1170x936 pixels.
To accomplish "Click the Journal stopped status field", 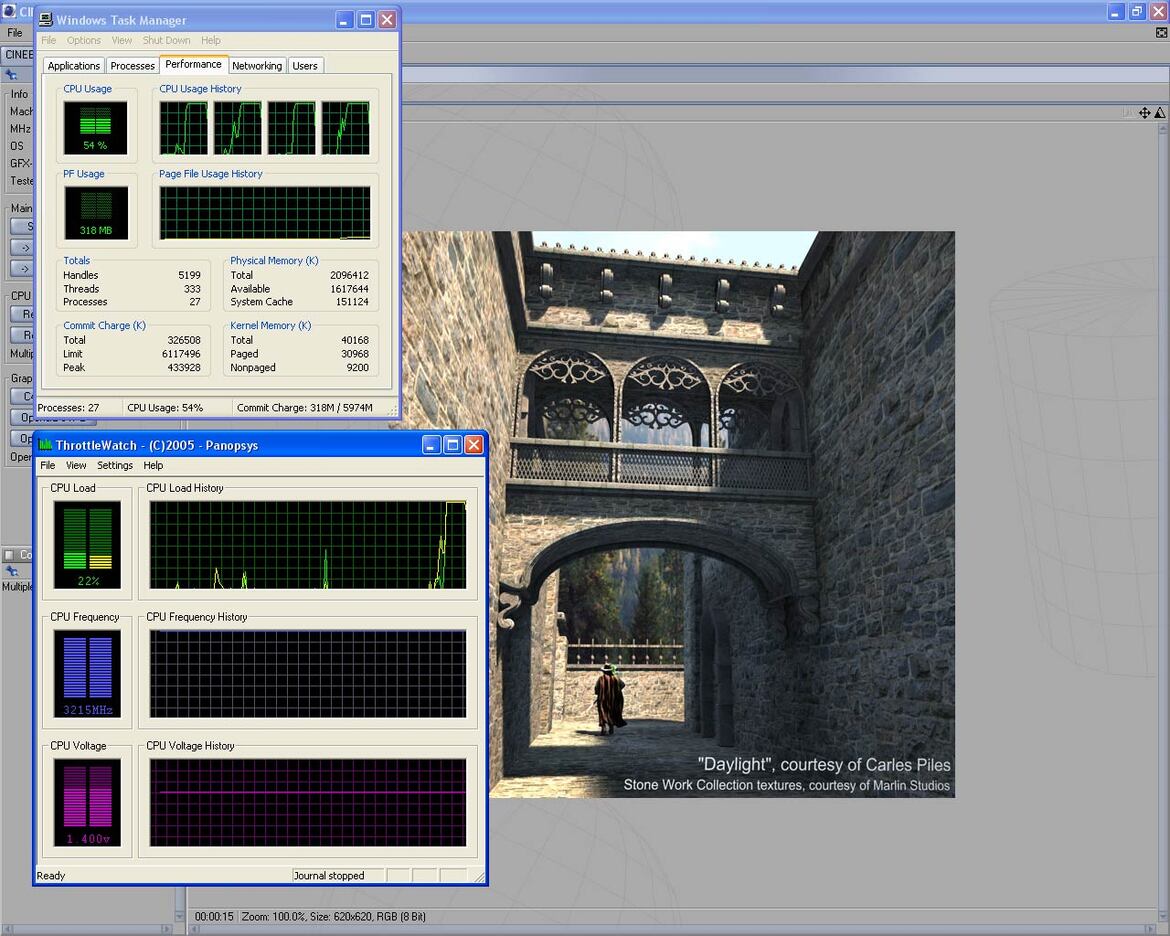I will click(x=337, y=875).
